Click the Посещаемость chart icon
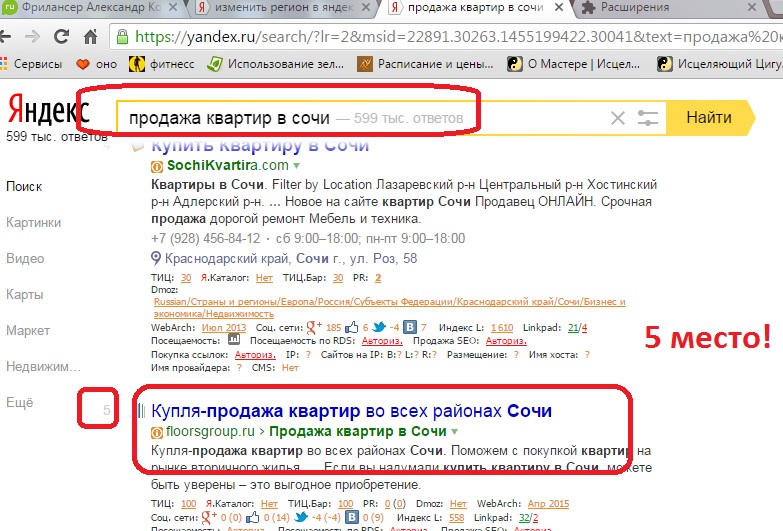 [x=234, y=340]
